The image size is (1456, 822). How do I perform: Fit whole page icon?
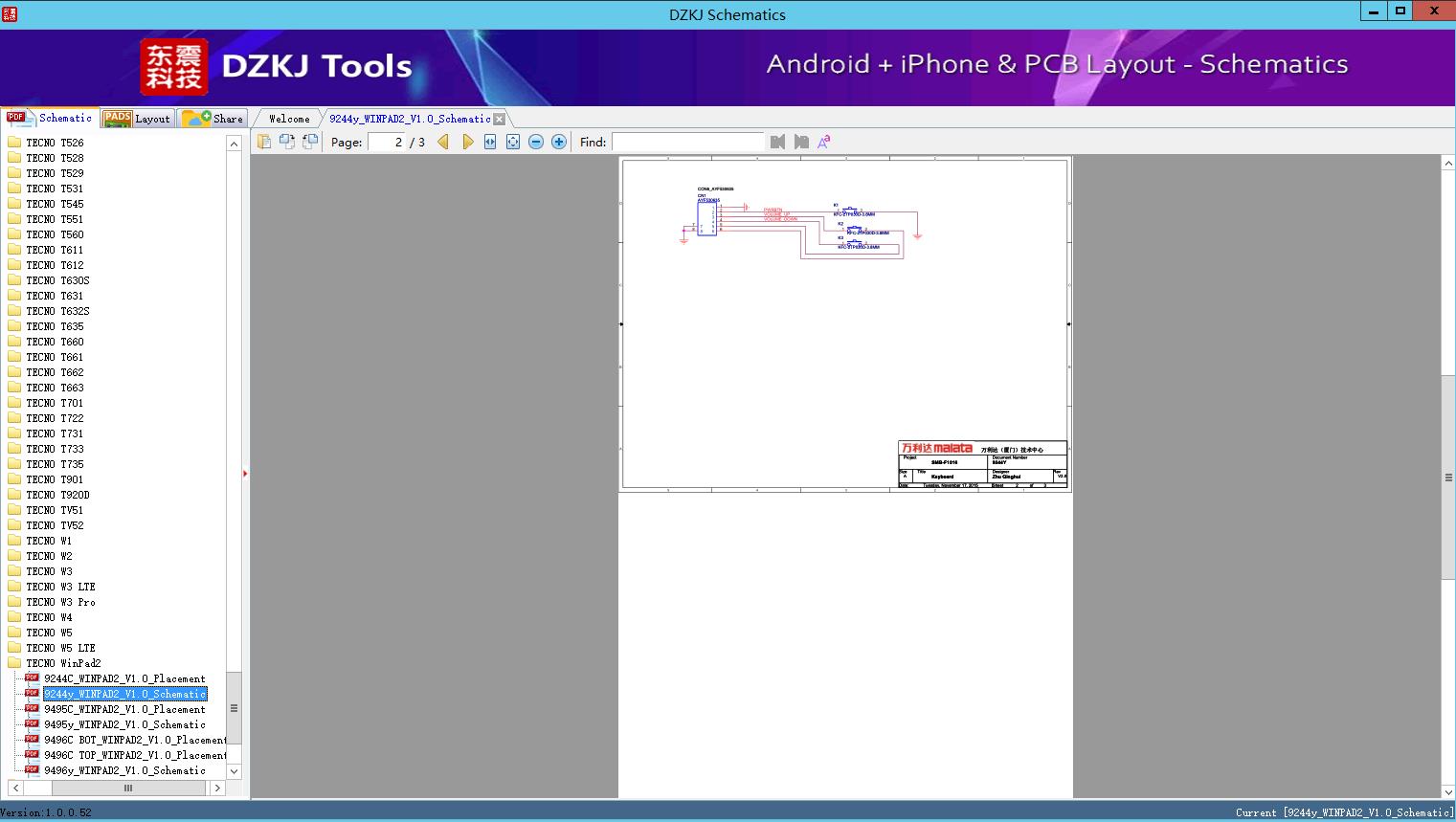tap(513, 142)
